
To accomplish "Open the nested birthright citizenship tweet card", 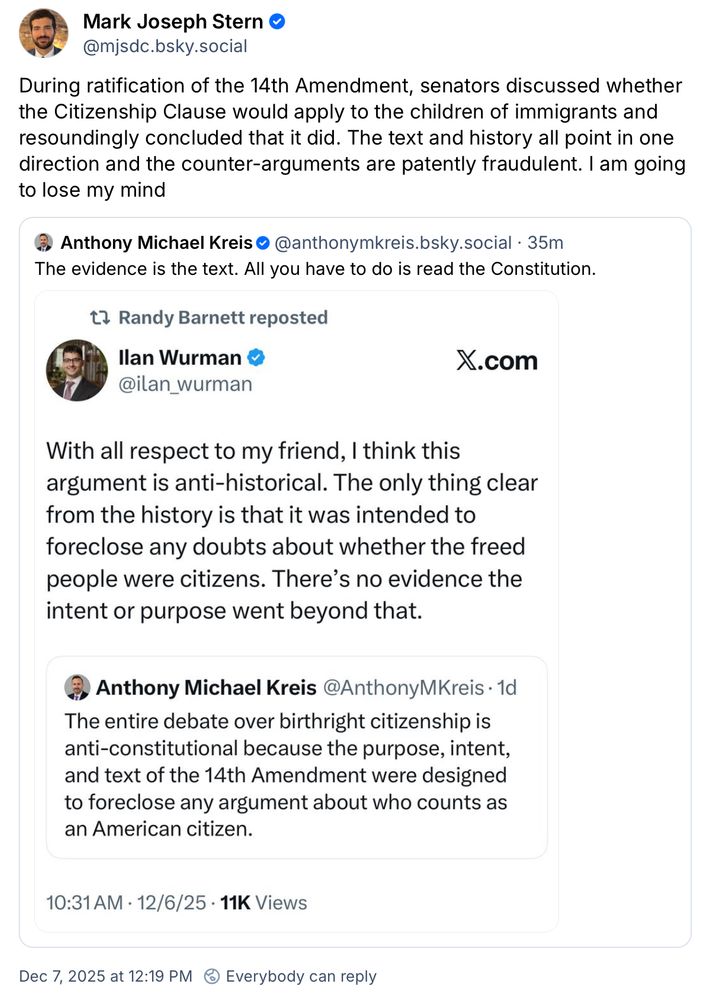I will tap(296, 757).
